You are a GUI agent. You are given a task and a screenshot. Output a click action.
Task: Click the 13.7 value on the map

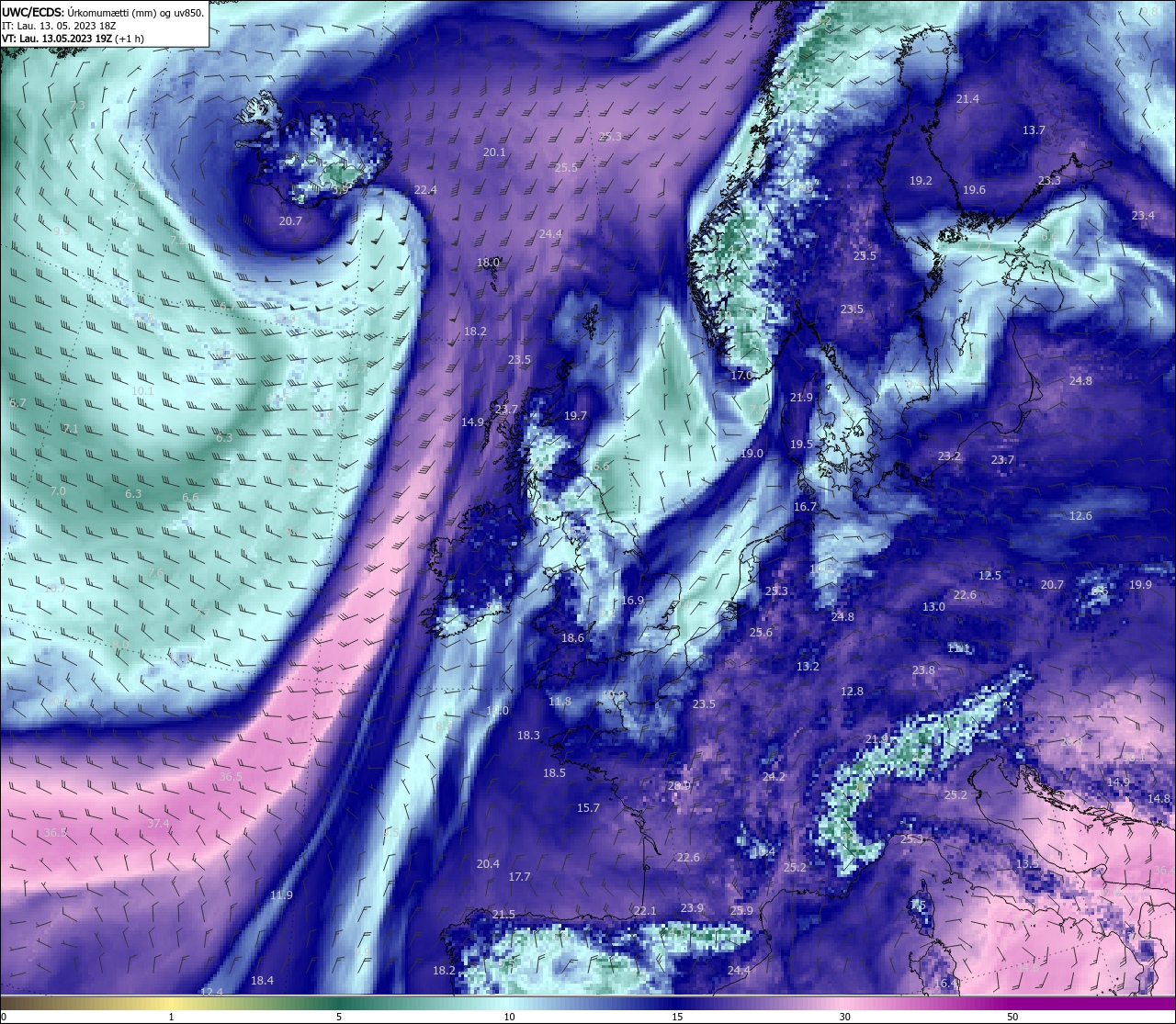click(x=1034, y=130)
